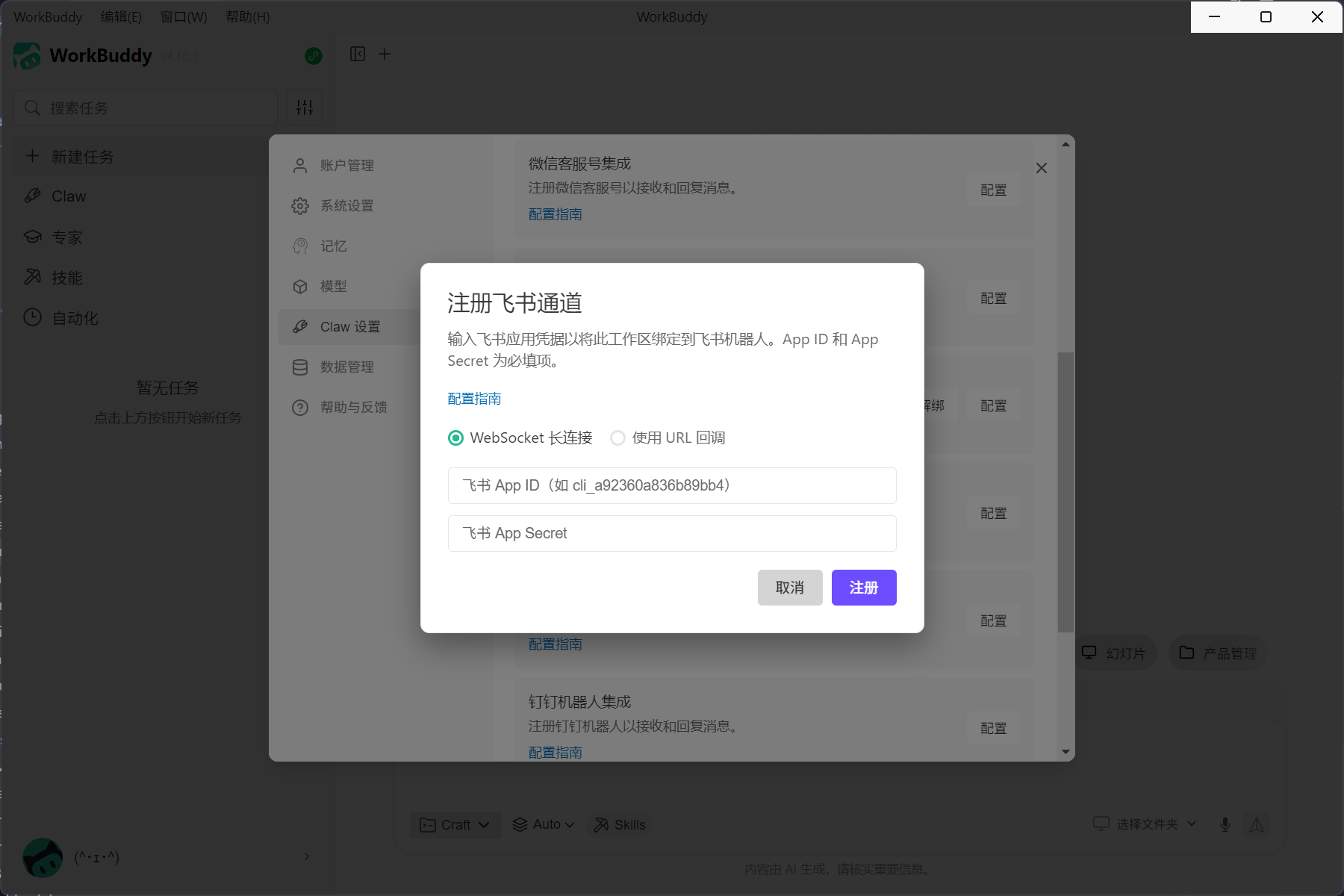Image resolution: width=1344 pixels, height=896 pixels.
Task: Close the settings panel with X icon
Action: coord(1041,168)
